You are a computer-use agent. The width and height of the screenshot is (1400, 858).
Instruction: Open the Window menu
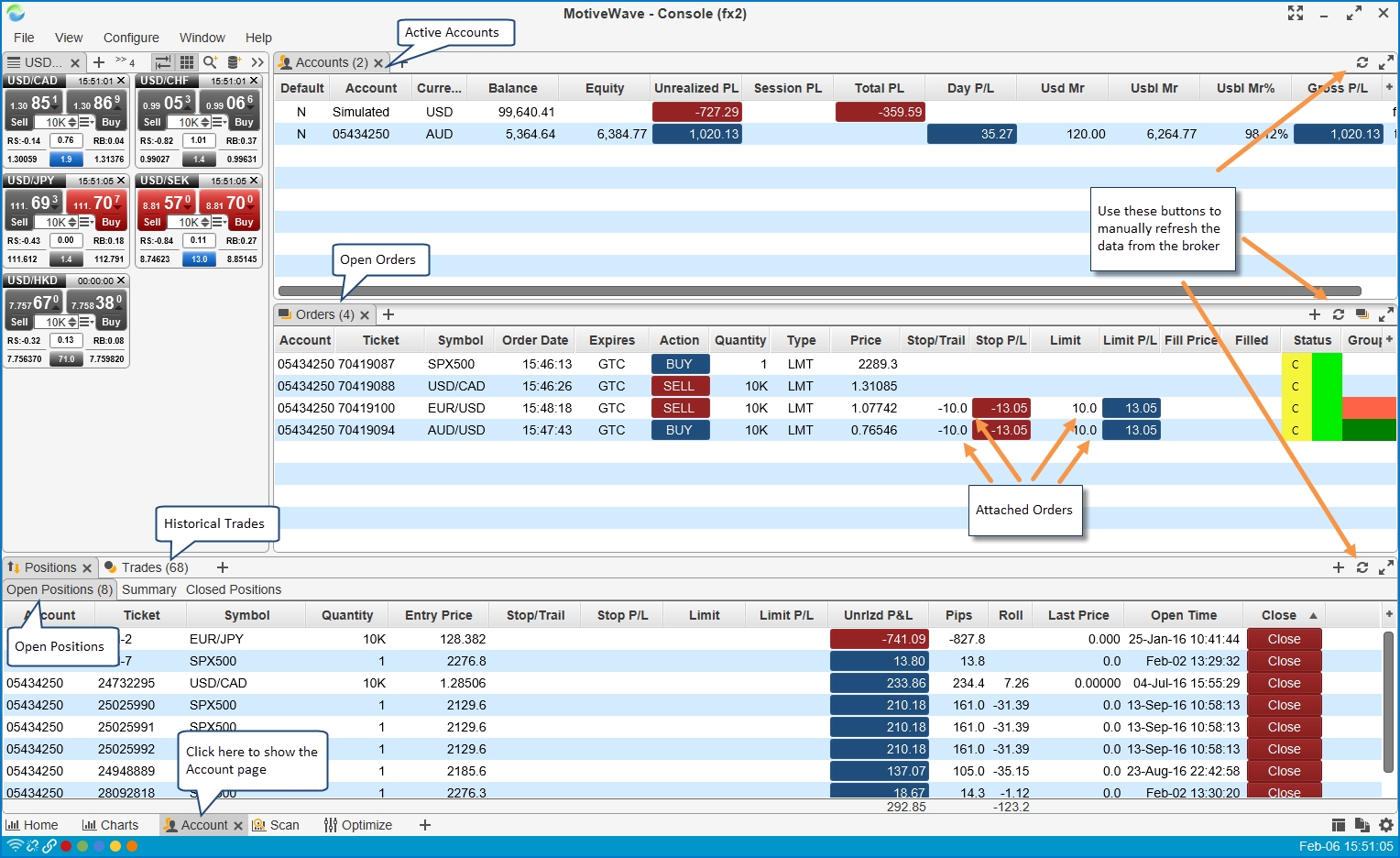tap(202, 38)
